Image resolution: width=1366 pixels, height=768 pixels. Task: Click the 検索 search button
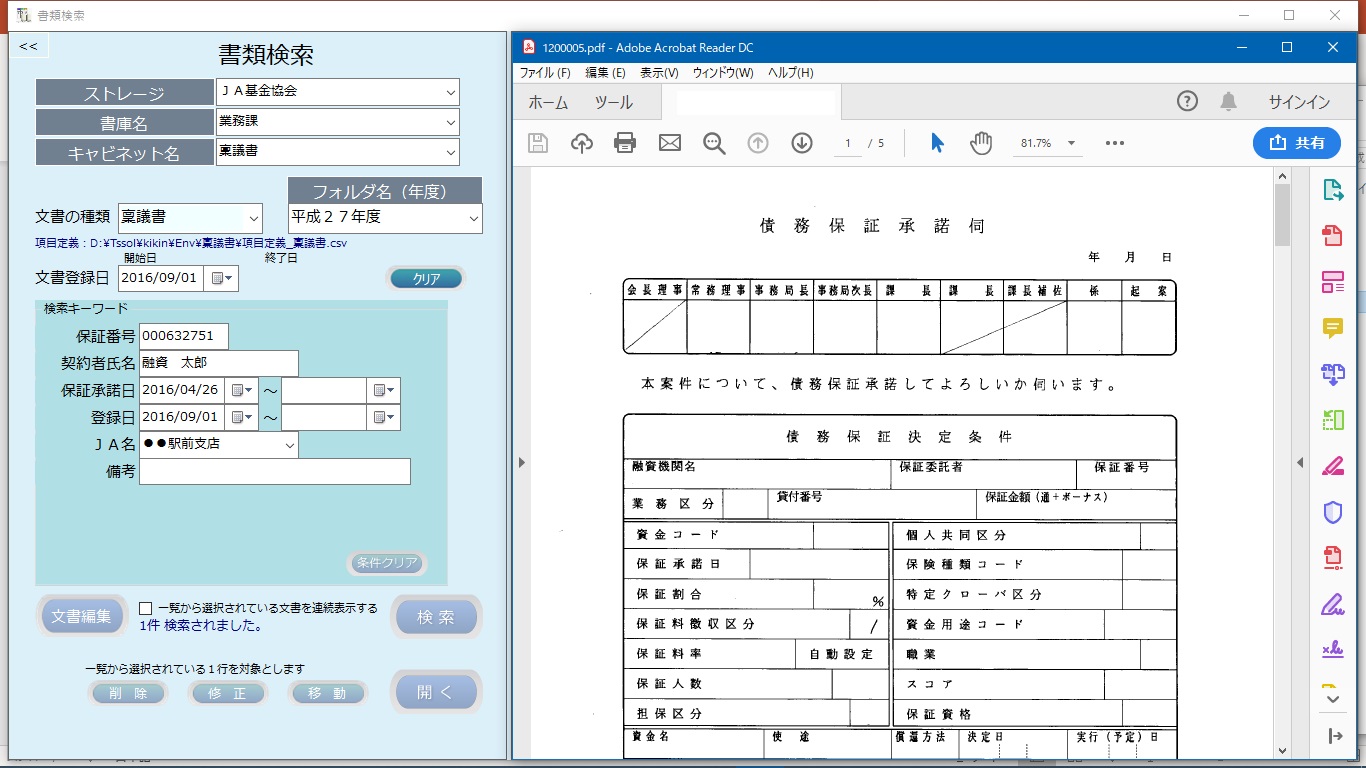(436, 617)
